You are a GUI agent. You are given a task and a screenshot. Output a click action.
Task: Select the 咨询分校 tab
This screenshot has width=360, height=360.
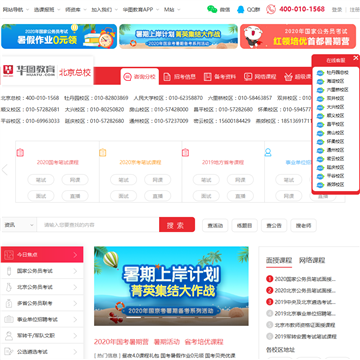(x=140, y=77)
